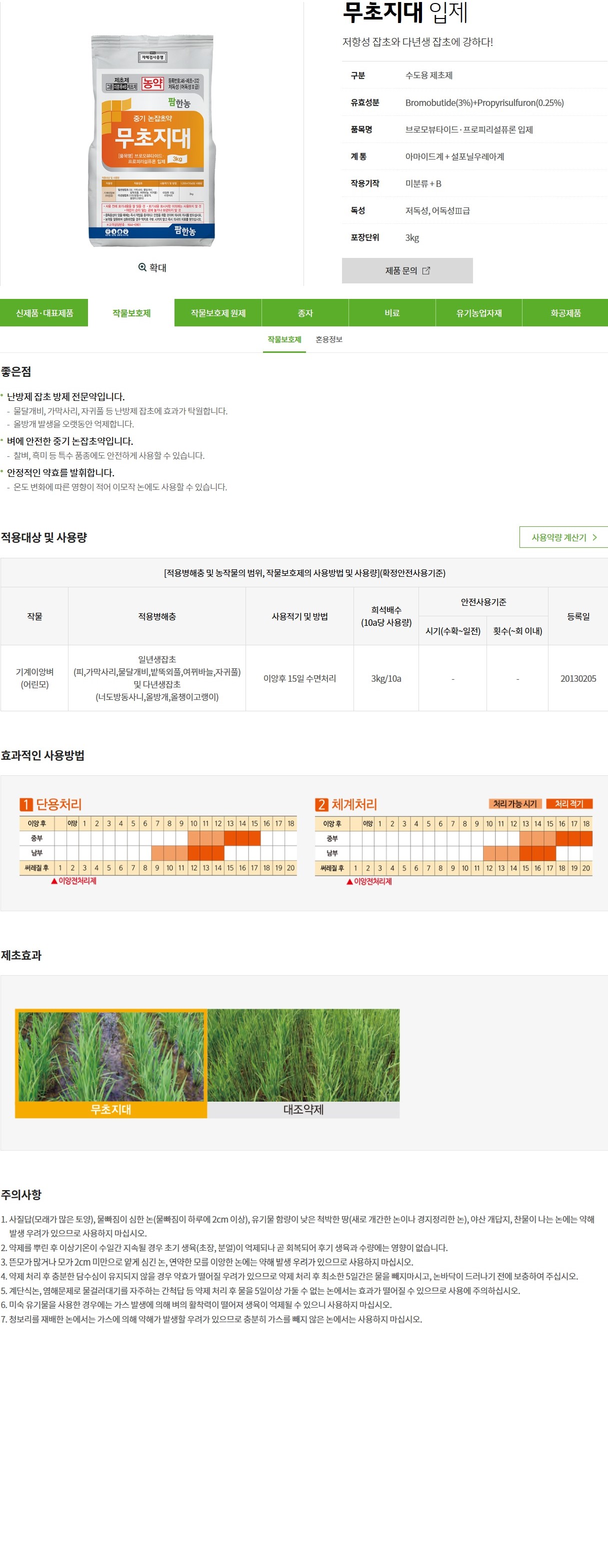Screen dimensions: 608x1568
Task: Click the cell '이앙후 15일 수면처리'
Action: click(x=299, y=679)
